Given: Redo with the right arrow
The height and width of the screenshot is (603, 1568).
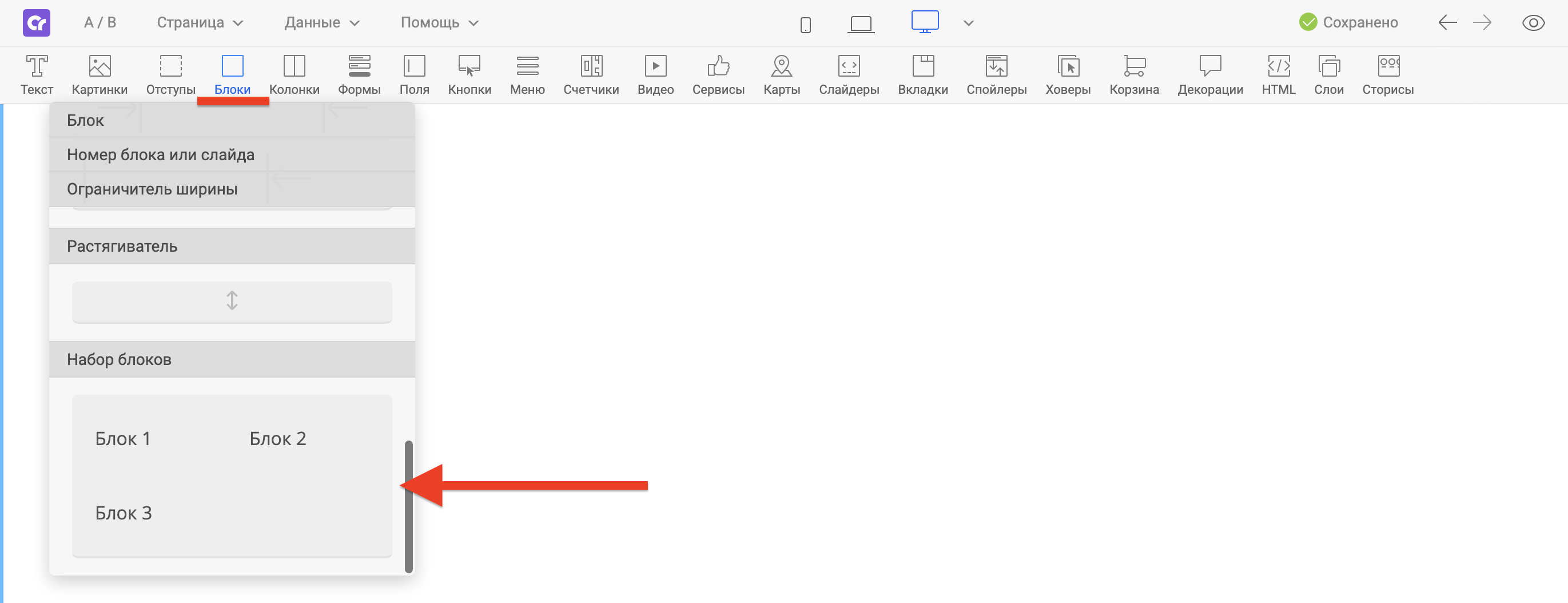Looking at the screenshot, I should click(x=1482, y=23).
